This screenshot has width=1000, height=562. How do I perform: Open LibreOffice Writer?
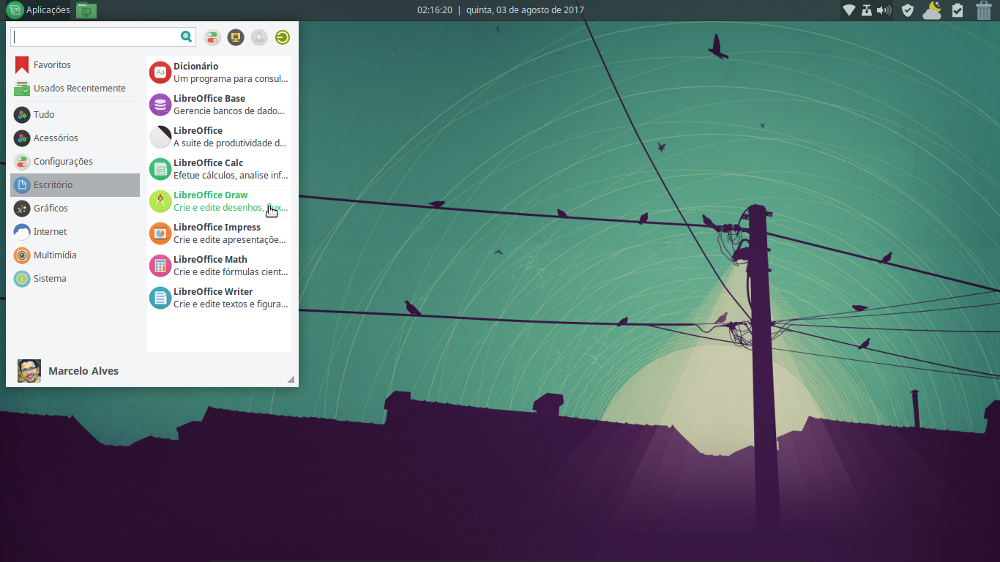pyautogui.click(x=219, y=298)
